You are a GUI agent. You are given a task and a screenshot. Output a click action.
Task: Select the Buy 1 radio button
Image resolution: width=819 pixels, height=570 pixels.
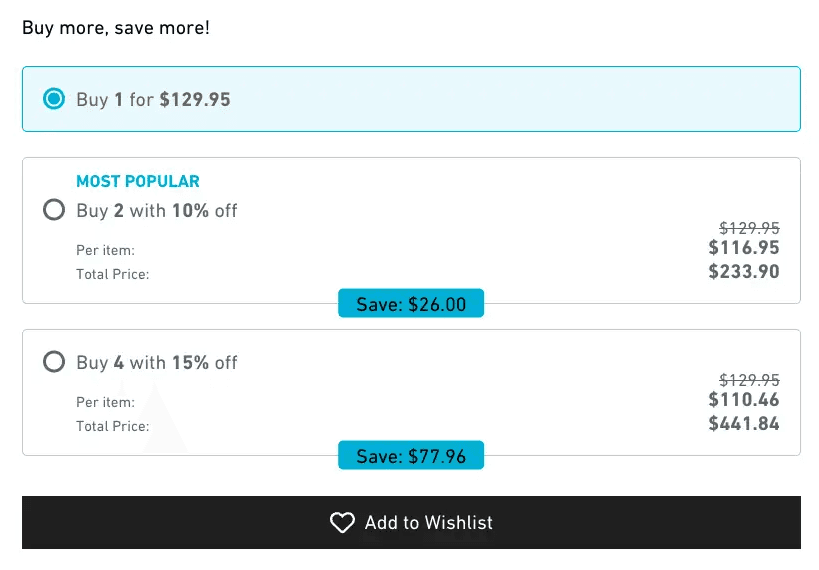click(54, 99)
